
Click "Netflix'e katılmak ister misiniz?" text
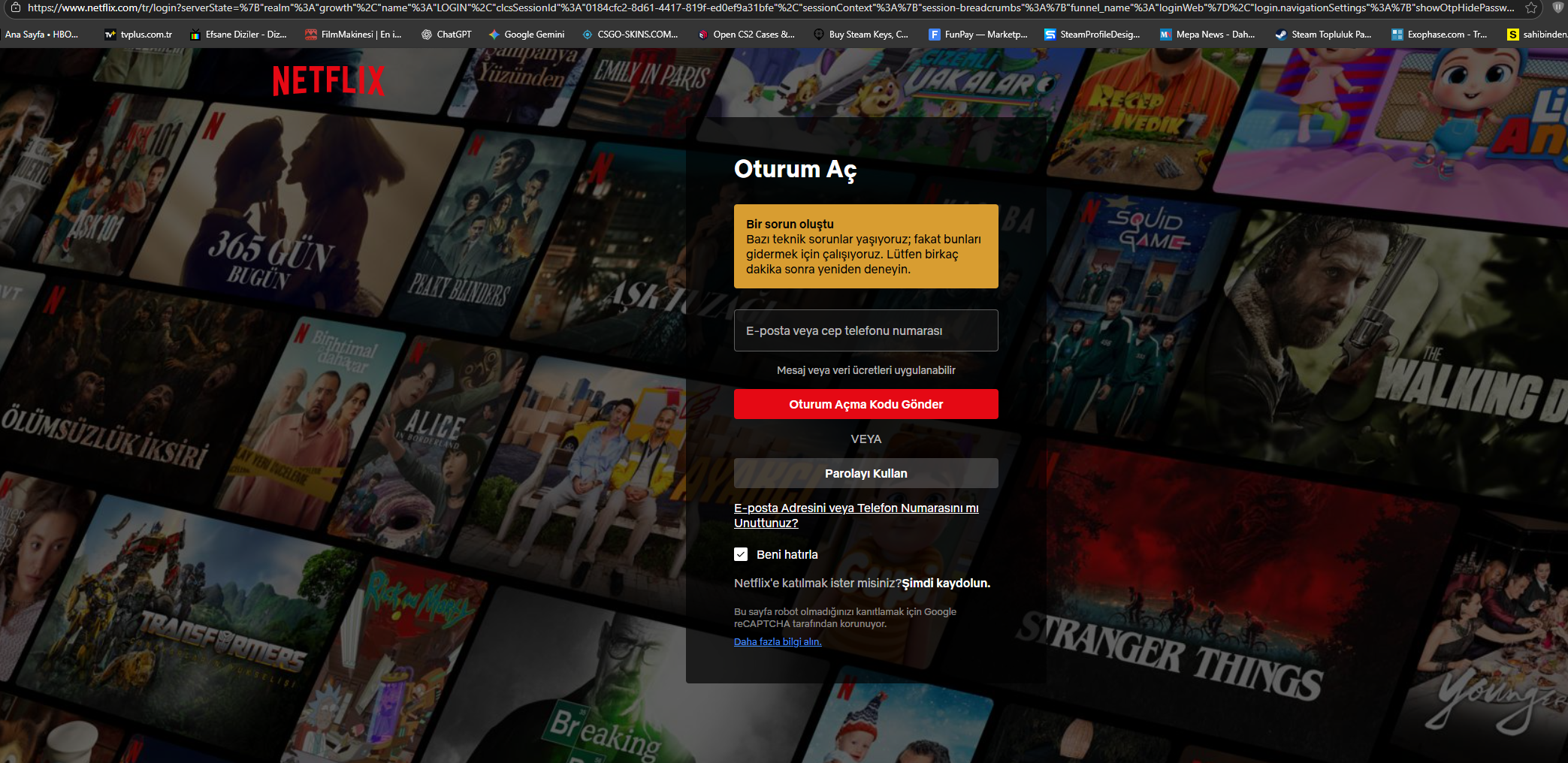(817, 583)
